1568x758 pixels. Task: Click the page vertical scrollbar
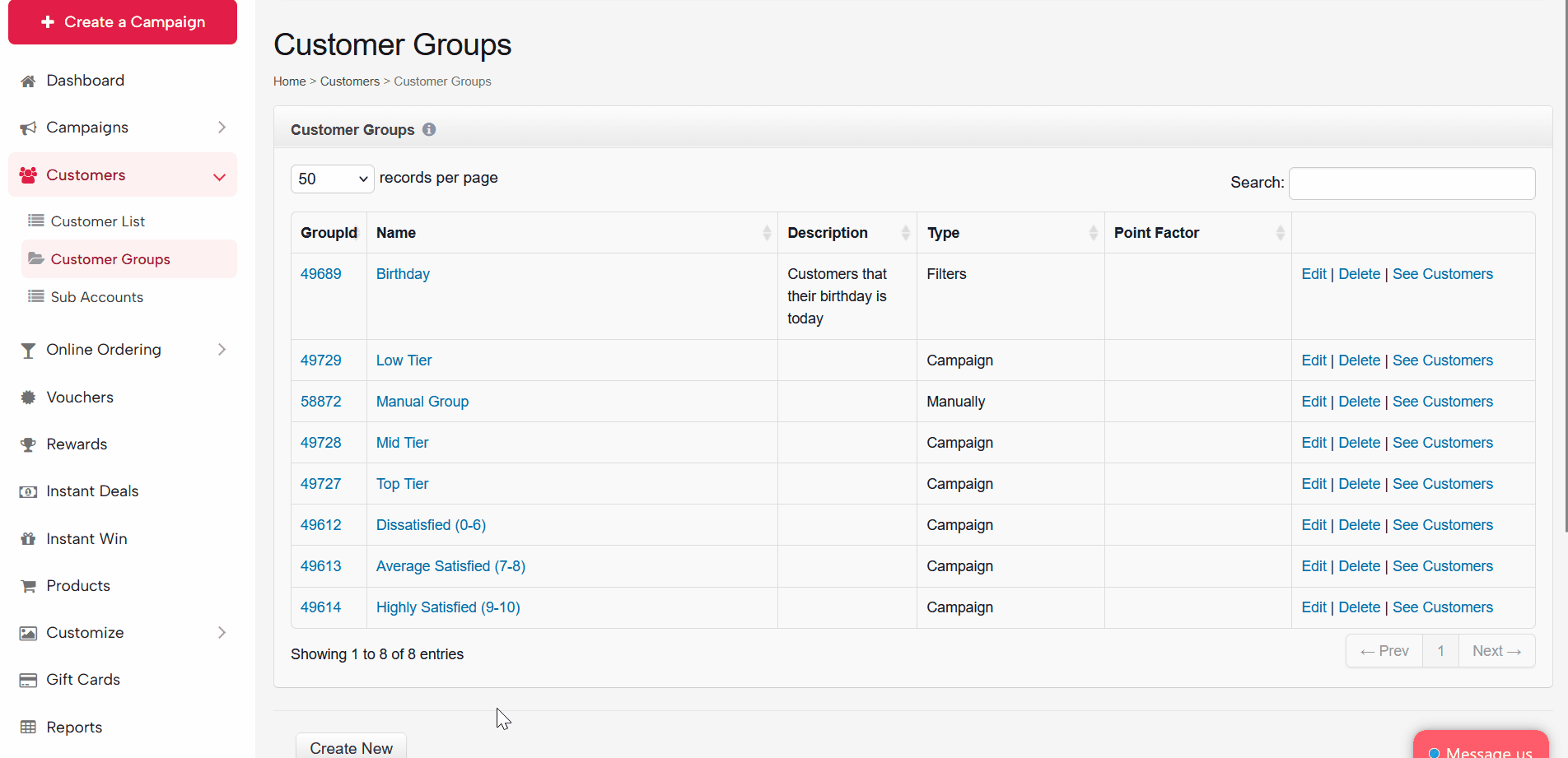pos(1565,265)
